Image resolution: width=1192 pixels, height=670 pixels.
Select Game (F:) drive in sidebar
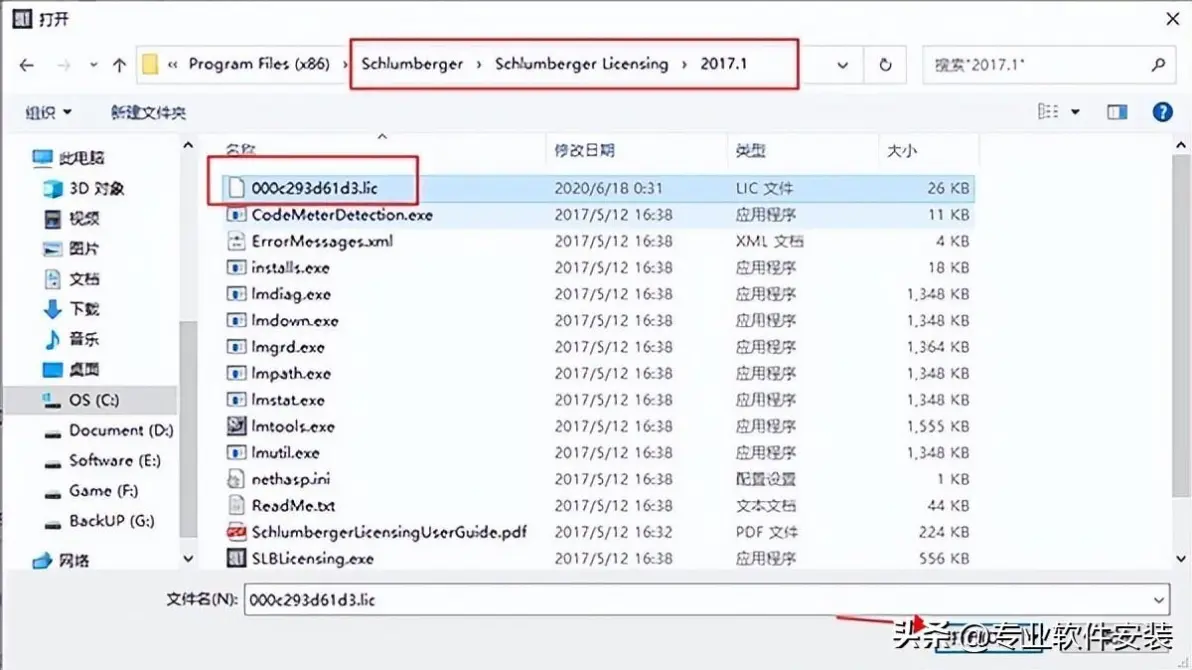click(x=91, y=491)
